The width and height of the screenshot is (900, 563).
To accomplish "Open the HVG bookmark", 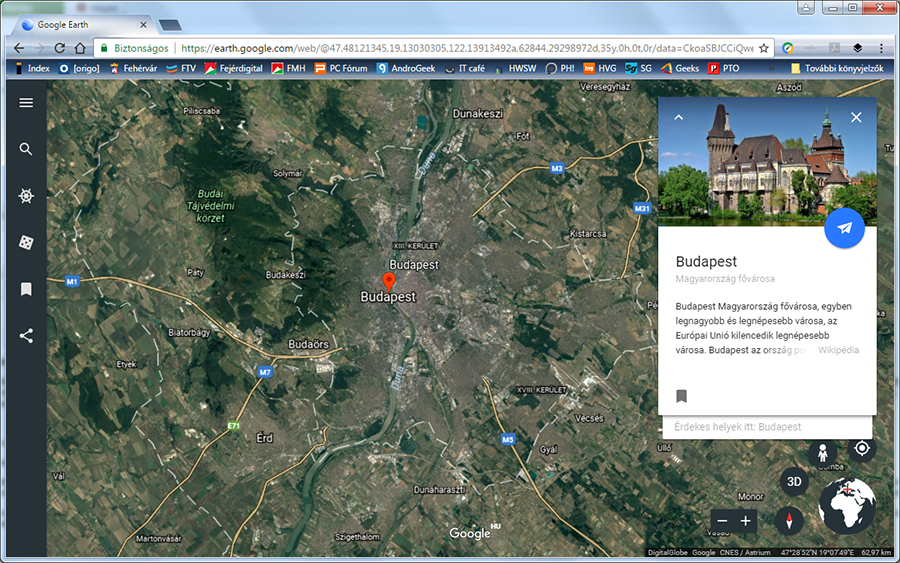I will point(600,68).
